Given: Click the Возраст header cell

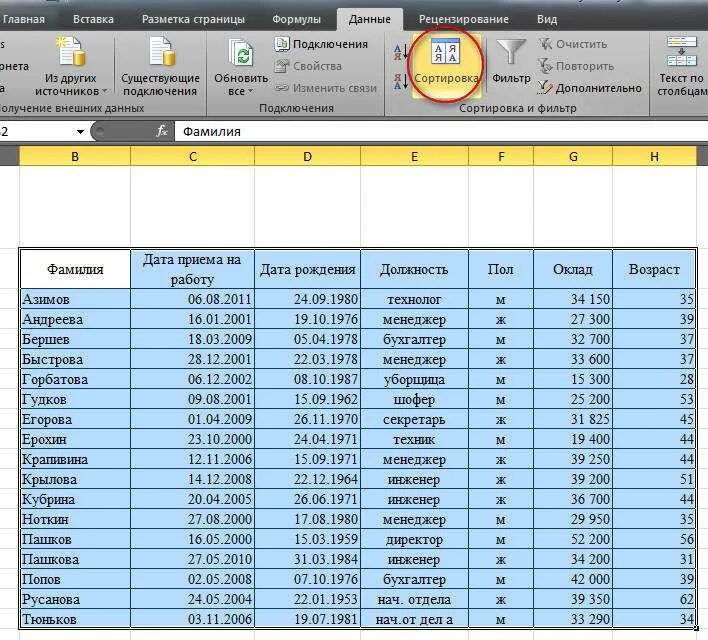Looking at the screenshot, I should [654, 269].
